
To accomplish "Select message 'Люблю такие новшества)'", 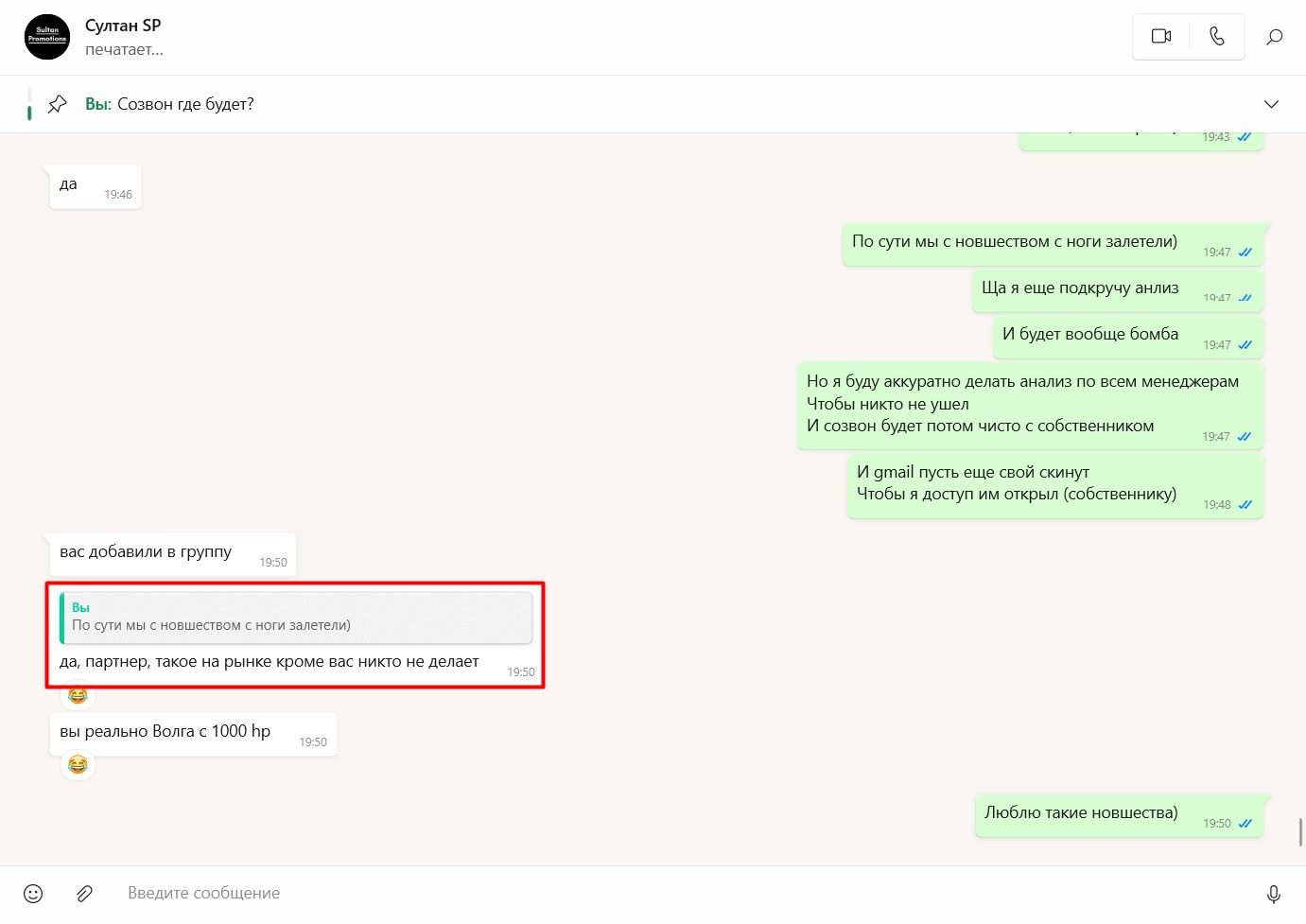I will [x=1119, y=815].
